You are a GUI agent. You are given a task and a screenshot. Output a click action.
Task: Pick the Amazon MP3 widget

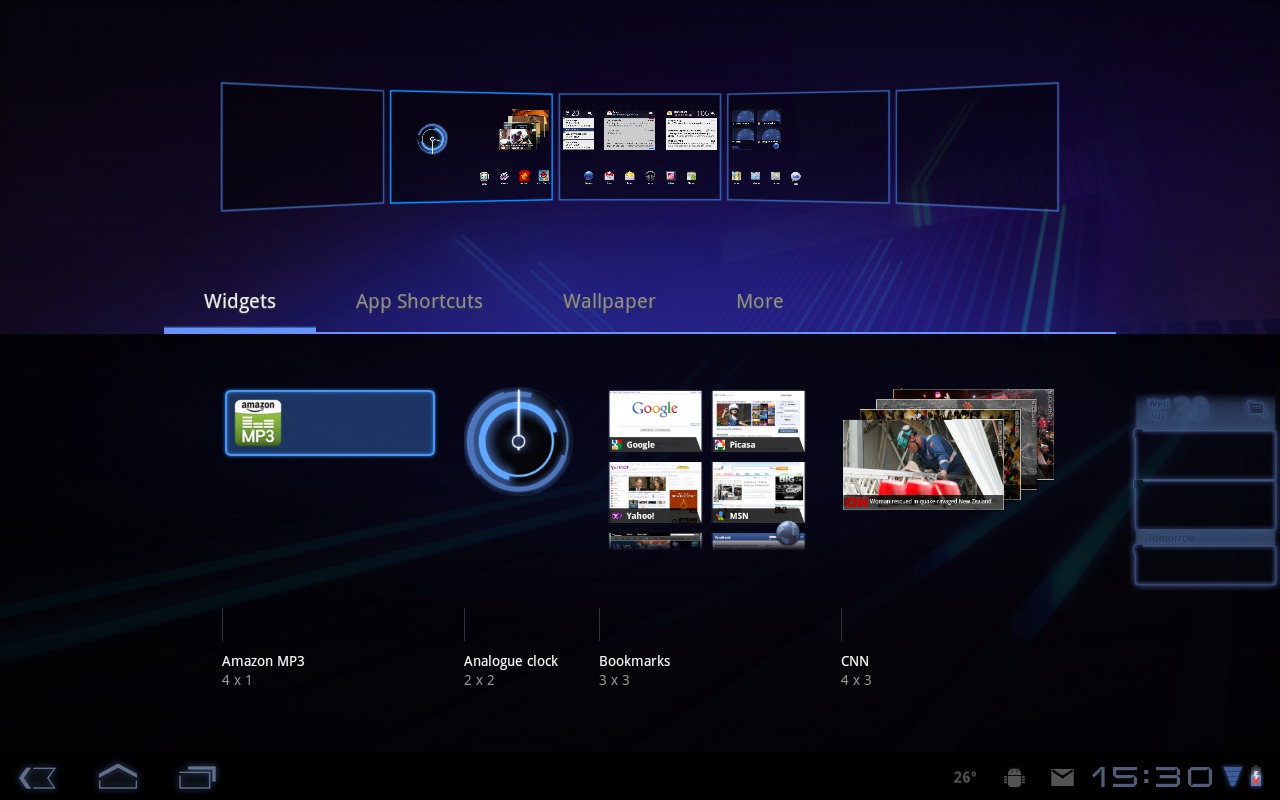330,423
